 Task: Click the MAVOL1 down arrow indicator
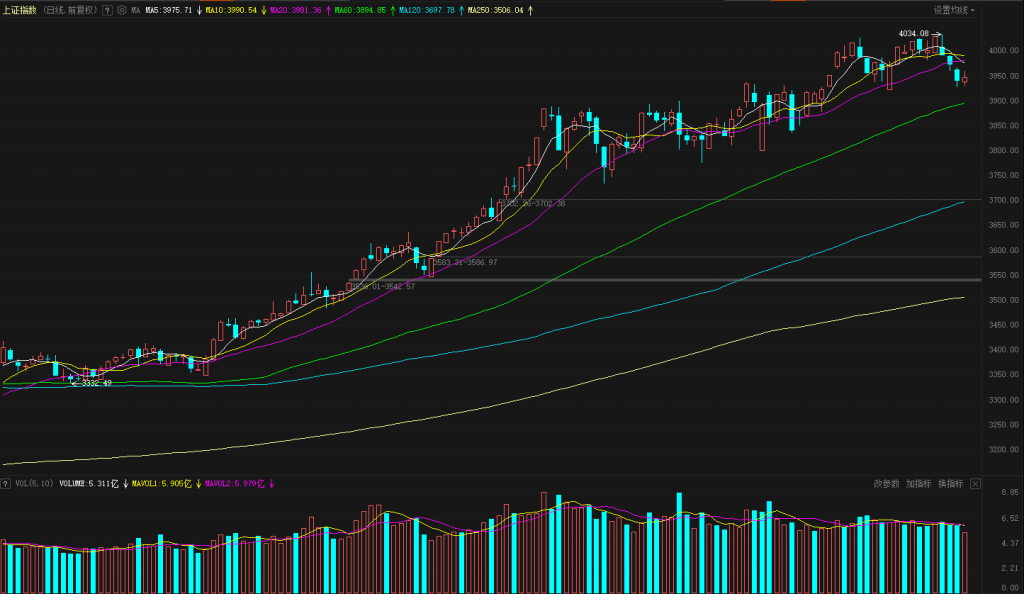(x=198, y=483)
